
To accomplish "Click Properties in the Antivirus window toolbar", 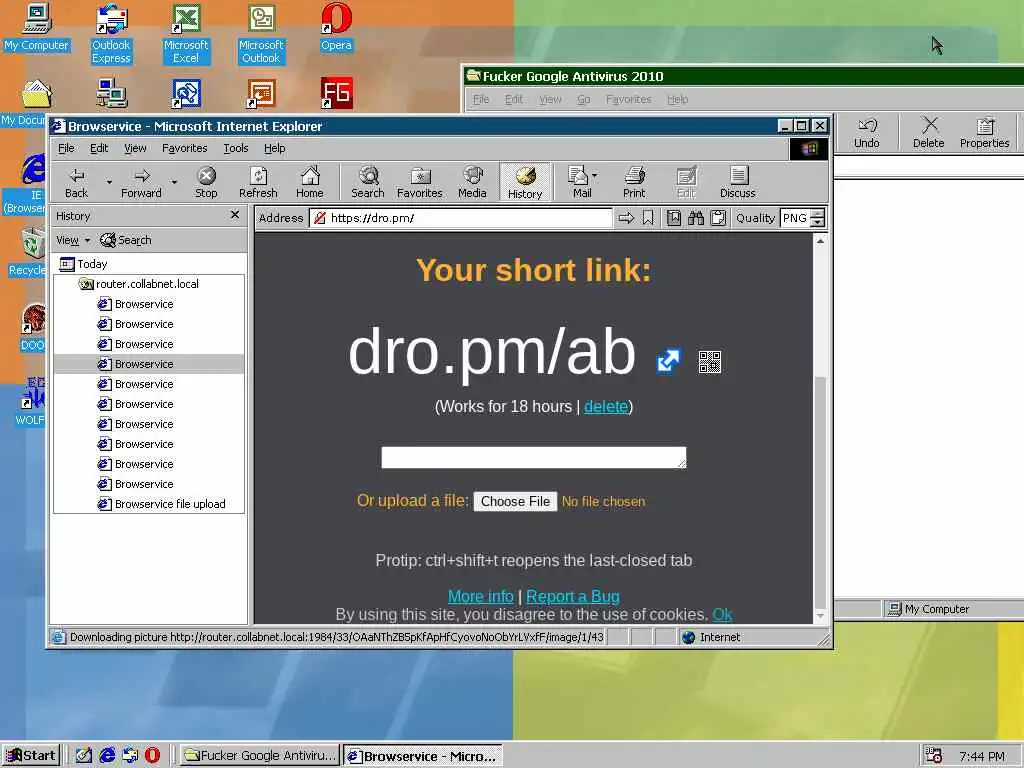I will click(984, 133).
